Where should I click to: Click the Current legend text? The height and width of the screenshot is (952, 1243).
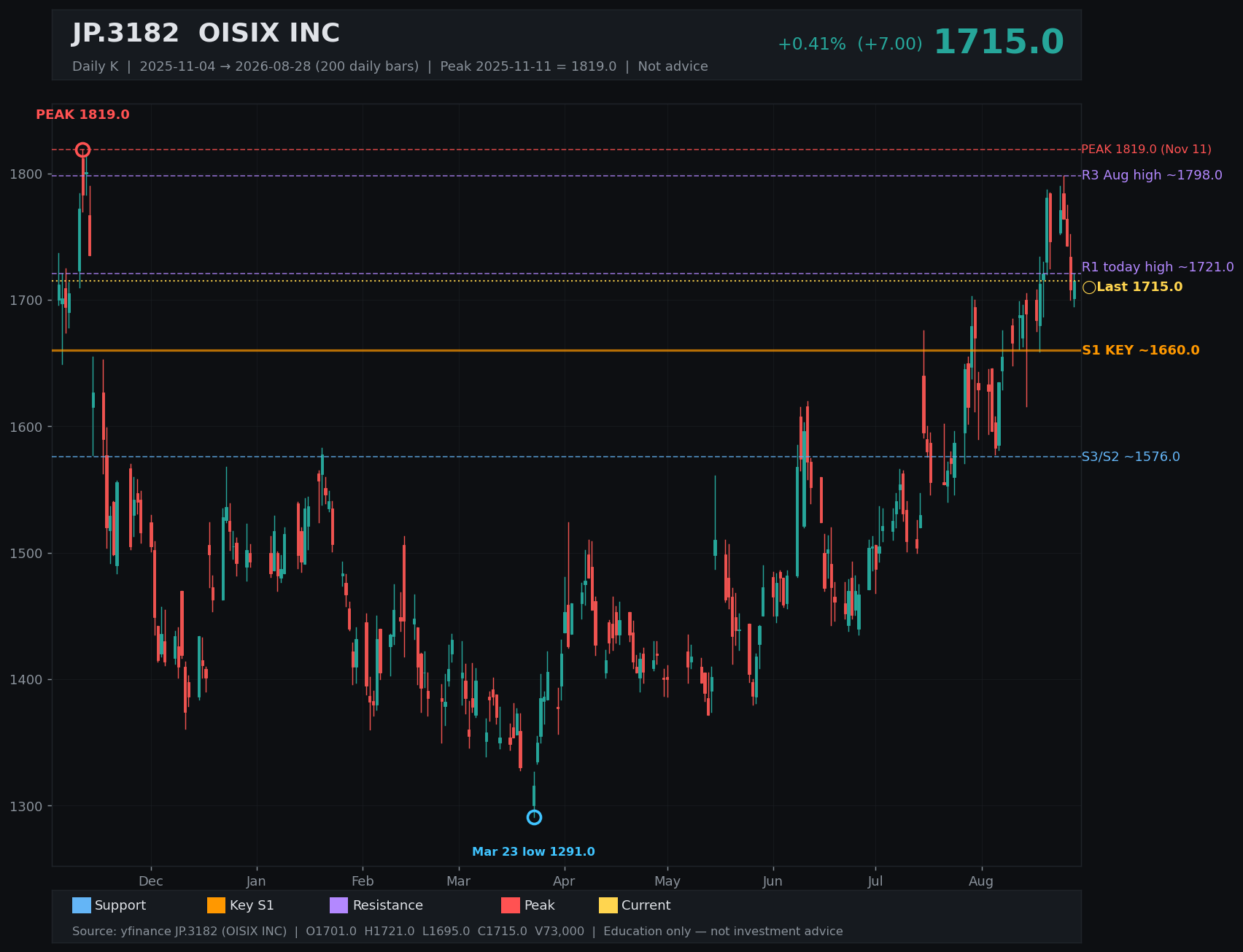646,905
